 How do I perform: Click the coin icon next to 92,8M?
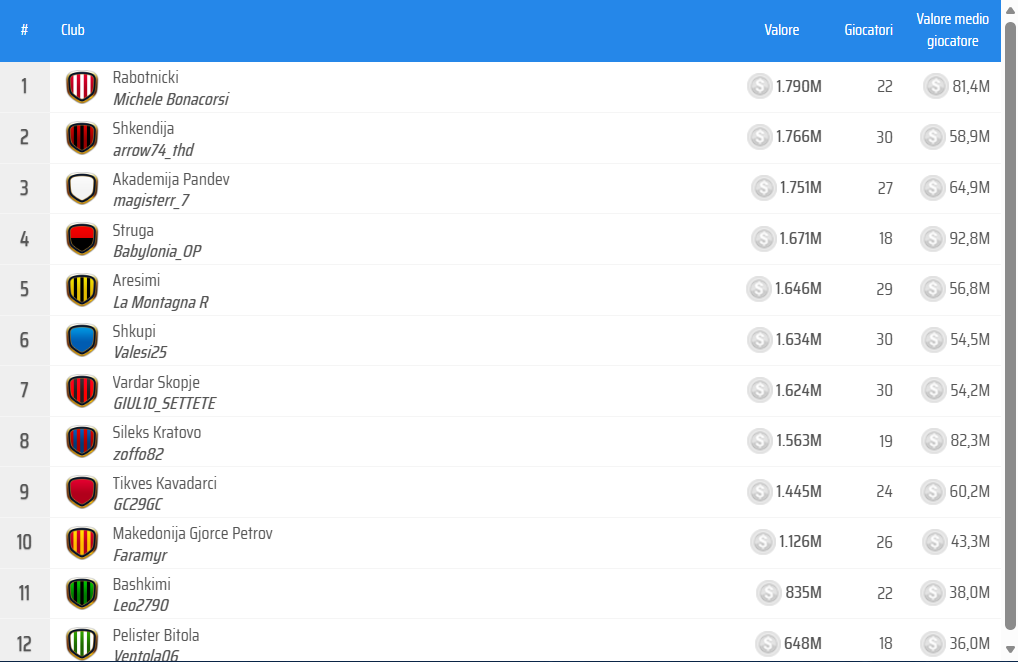click(x=934, y=238)
